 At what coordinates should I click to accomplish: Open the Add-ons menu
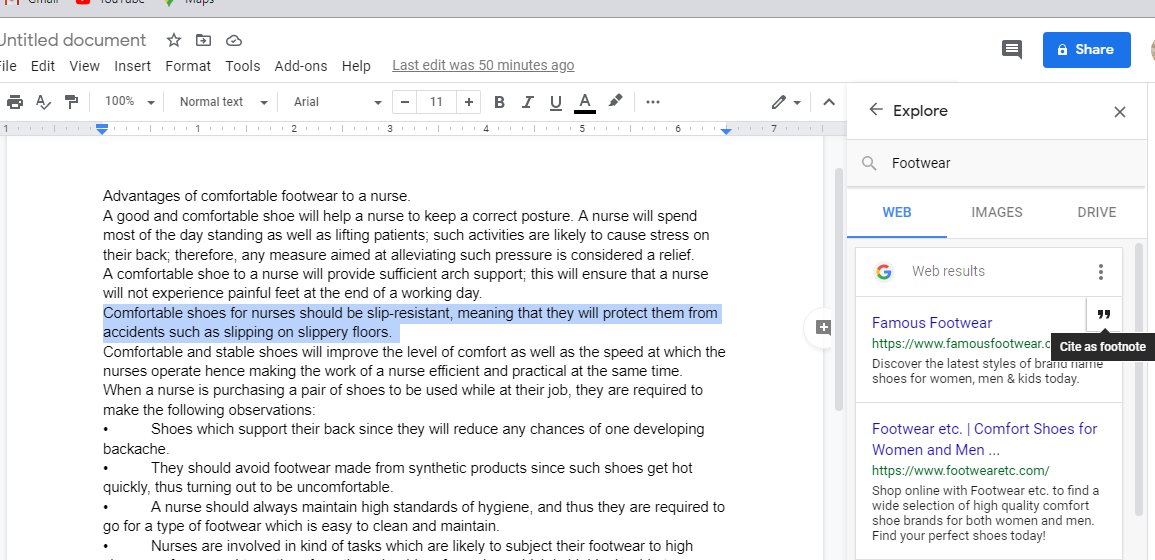(301, 66)
